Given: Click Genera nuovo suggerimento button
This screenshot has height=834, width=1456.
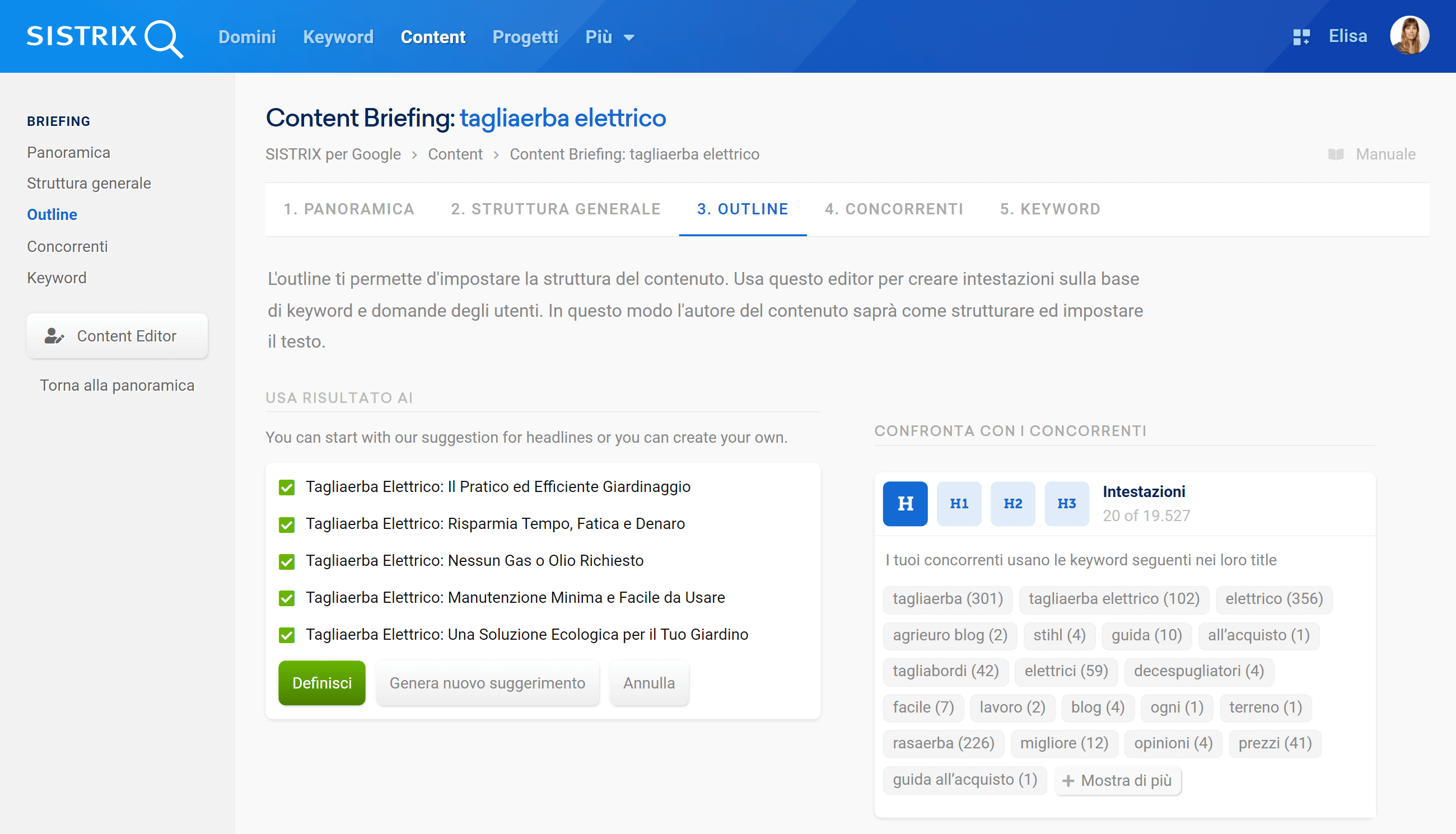Looking at the screenshot, I should (x=487, y=683).
